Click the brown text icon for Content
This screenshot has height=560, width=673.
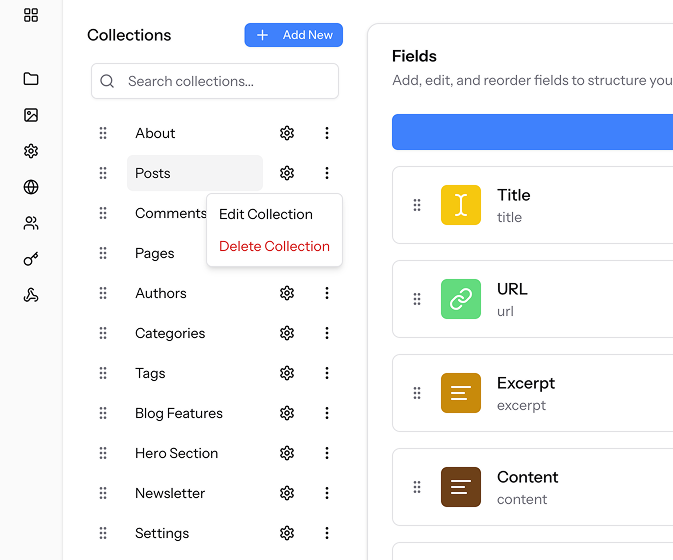click(x=461, y=487)
